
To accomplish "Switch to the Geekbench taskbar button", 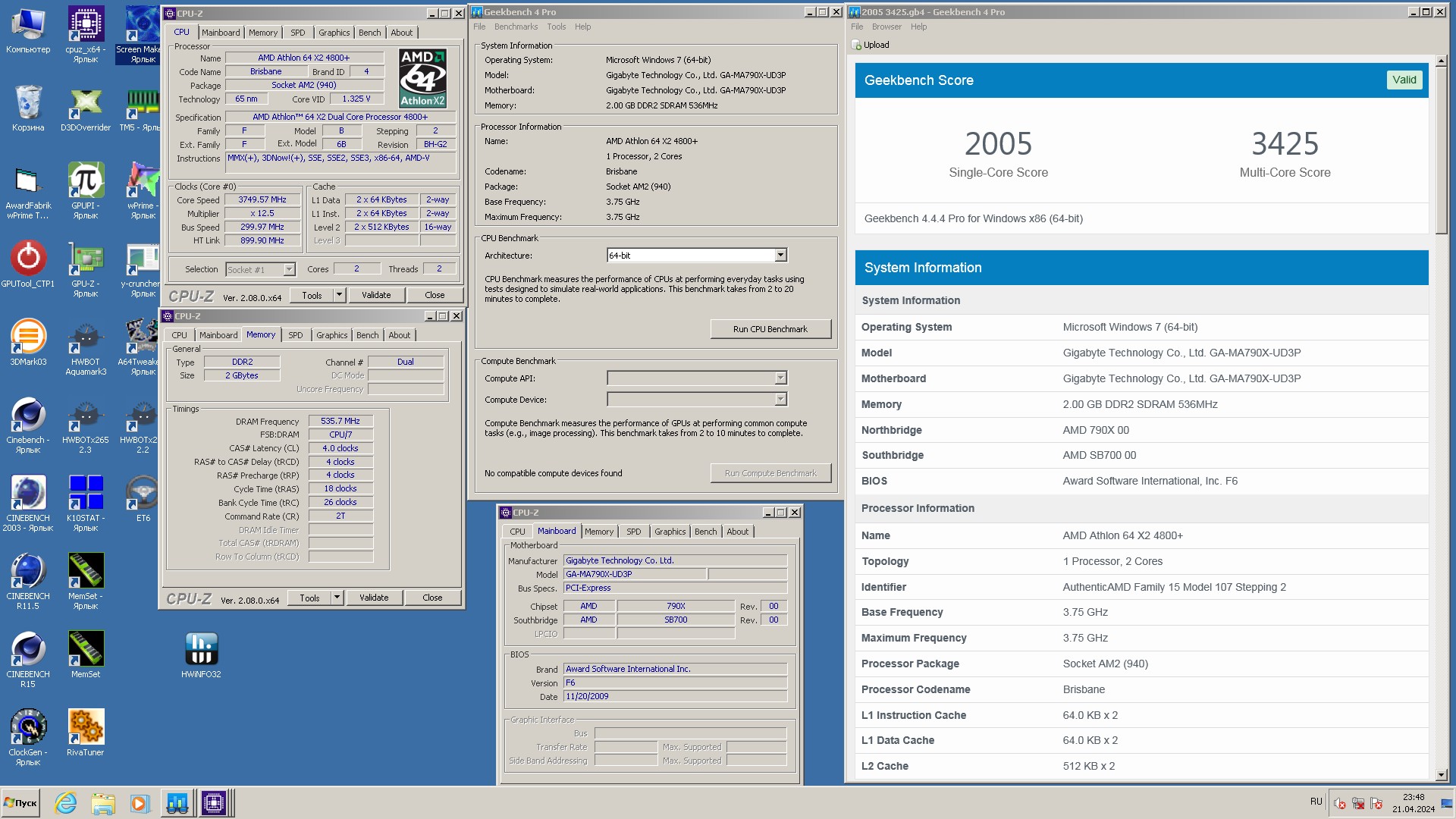I will click(x=177, y=802).
